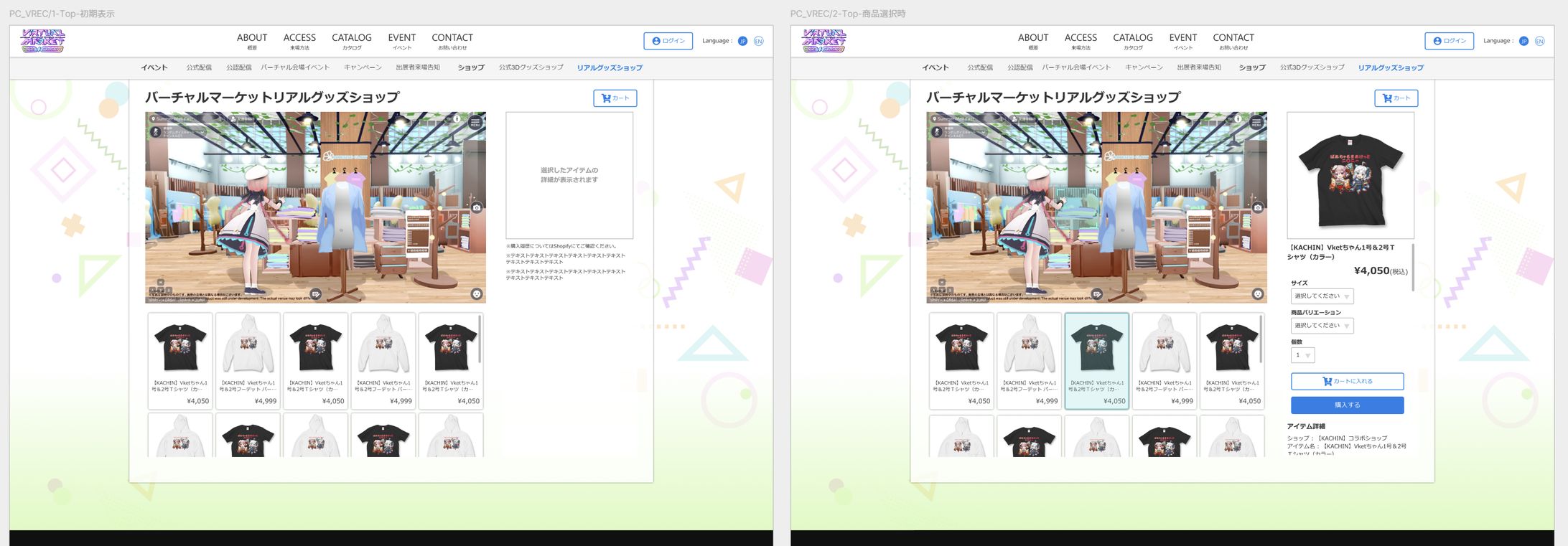Switch language to JP in right mockup
This screenshot has width=1568, height=546.
click(x=1523, y=41)
